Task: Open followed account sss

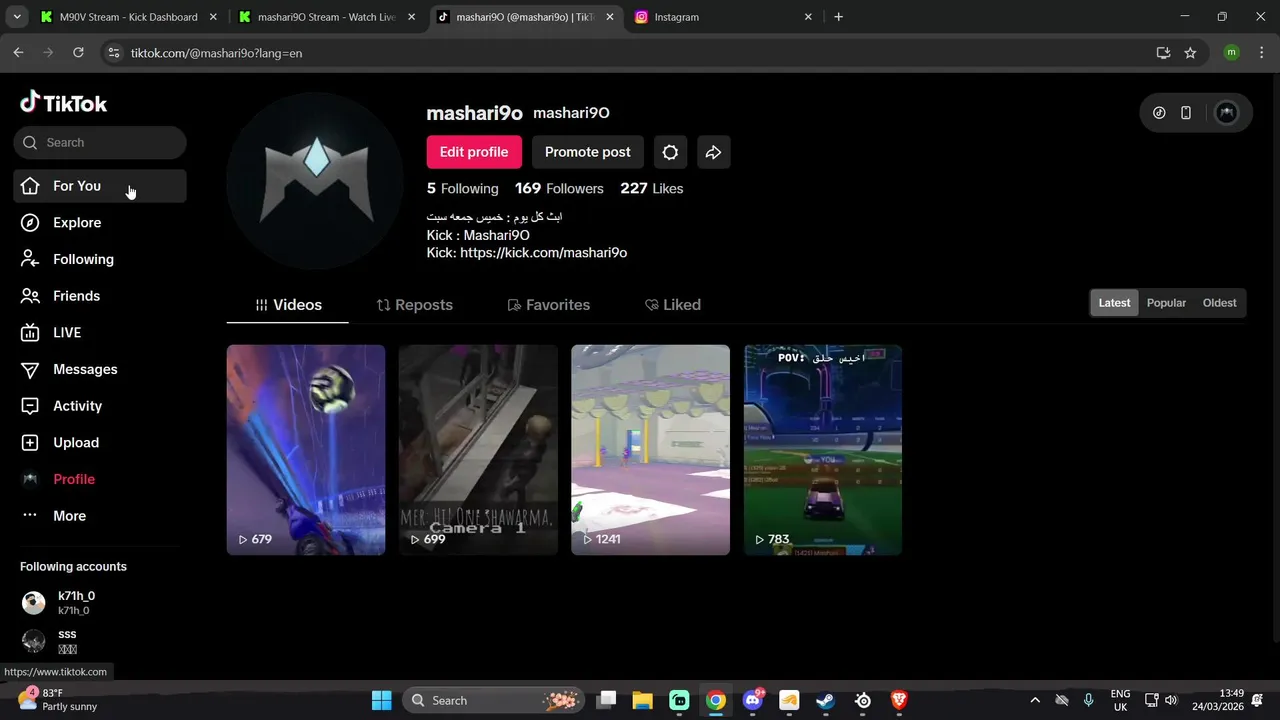Action: coord(100,641)
